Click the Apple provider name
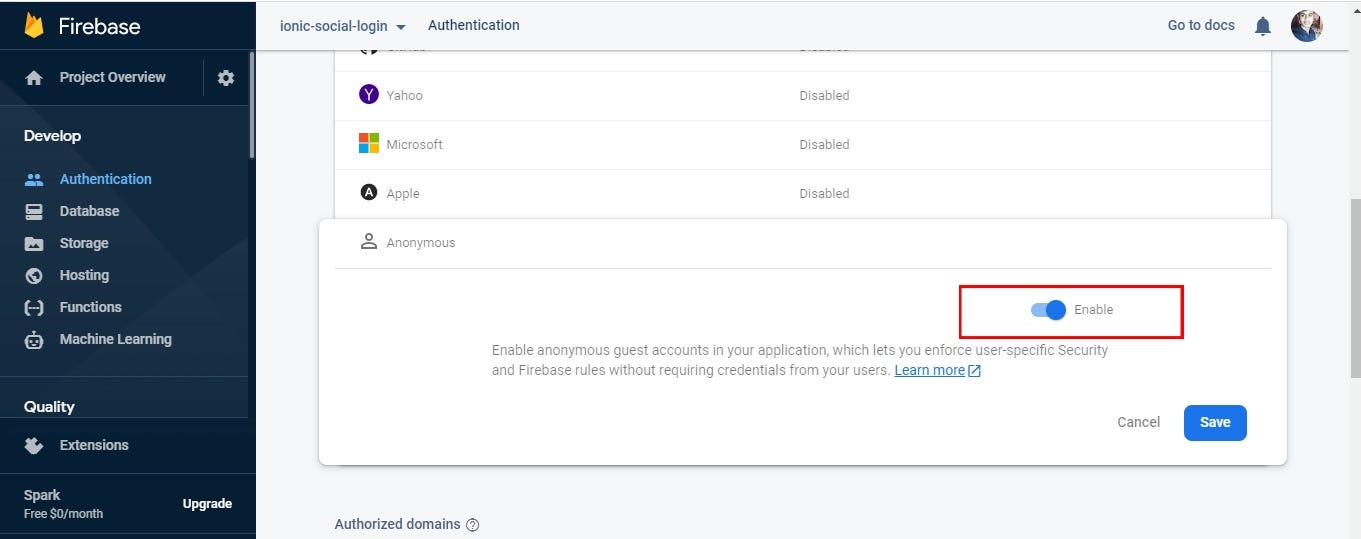 [x=403, y=194]
